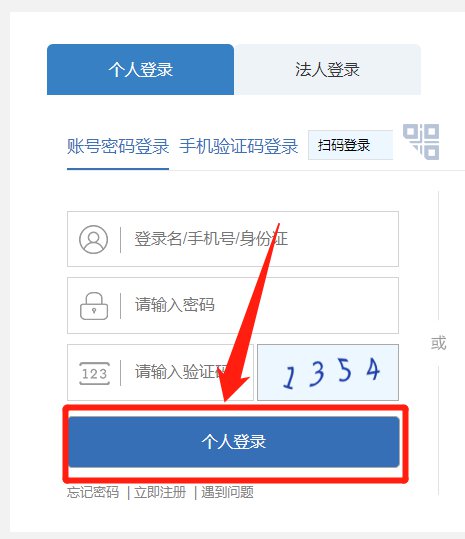Screen dimensions: 465x539
Task: Open the 遇到问题 help link
Action: tap(228, 492)
